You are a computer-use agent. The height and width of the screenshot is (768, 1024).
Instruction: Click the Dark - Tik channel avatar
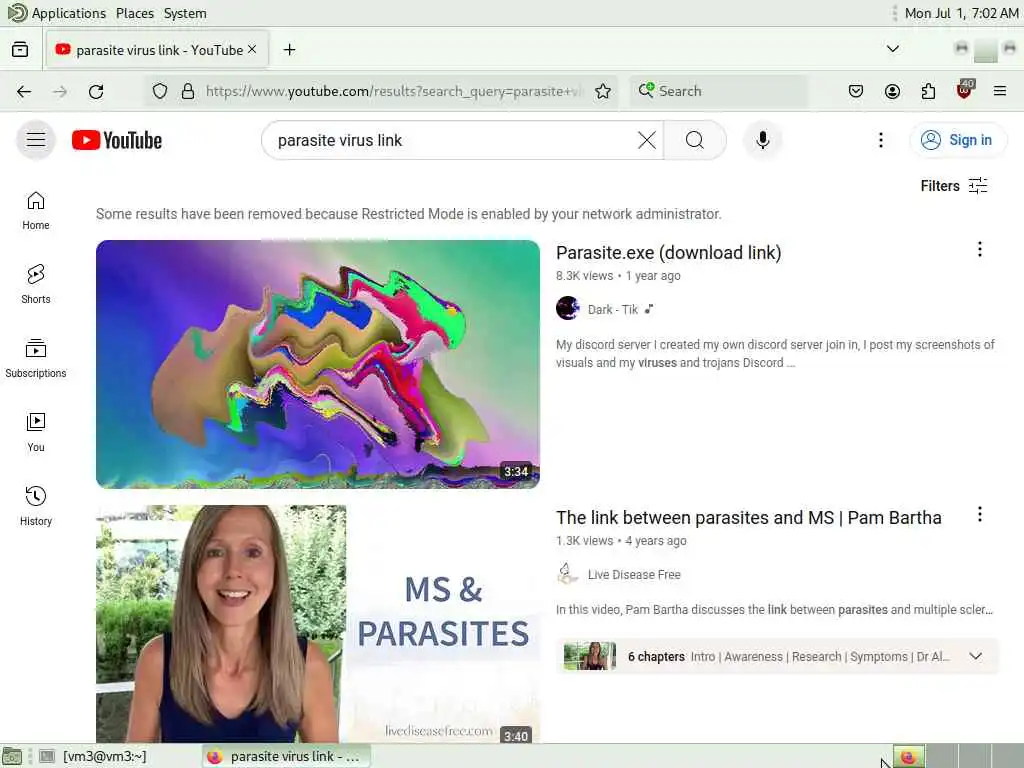click(568, 308)
